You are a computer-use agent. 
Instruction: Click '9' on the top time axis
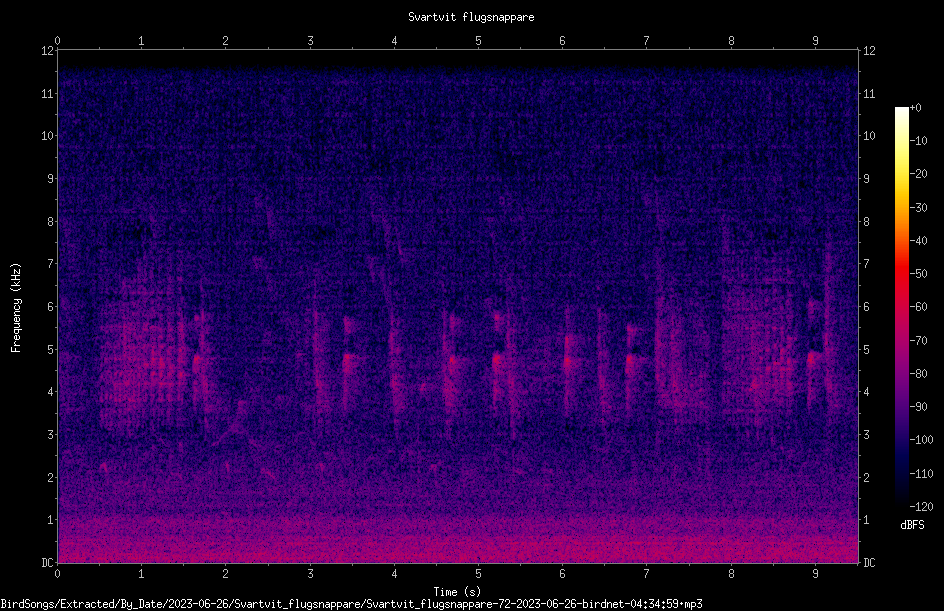[x=816, y=41]
